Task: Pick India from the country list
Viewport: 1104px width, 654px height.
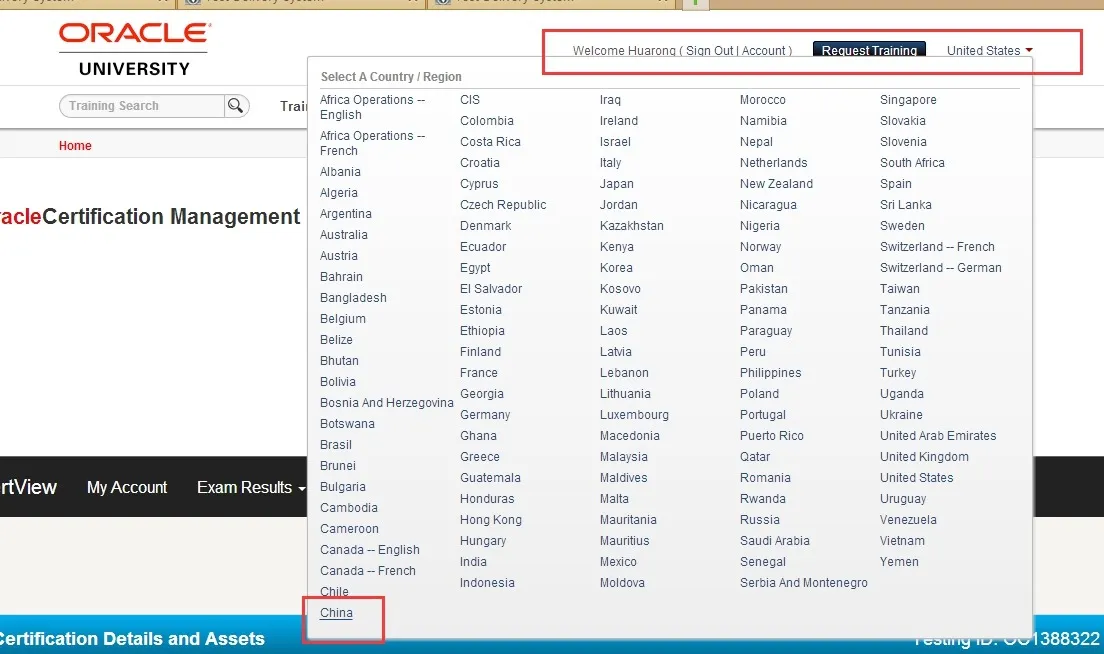Action: (x=473, y=562)
